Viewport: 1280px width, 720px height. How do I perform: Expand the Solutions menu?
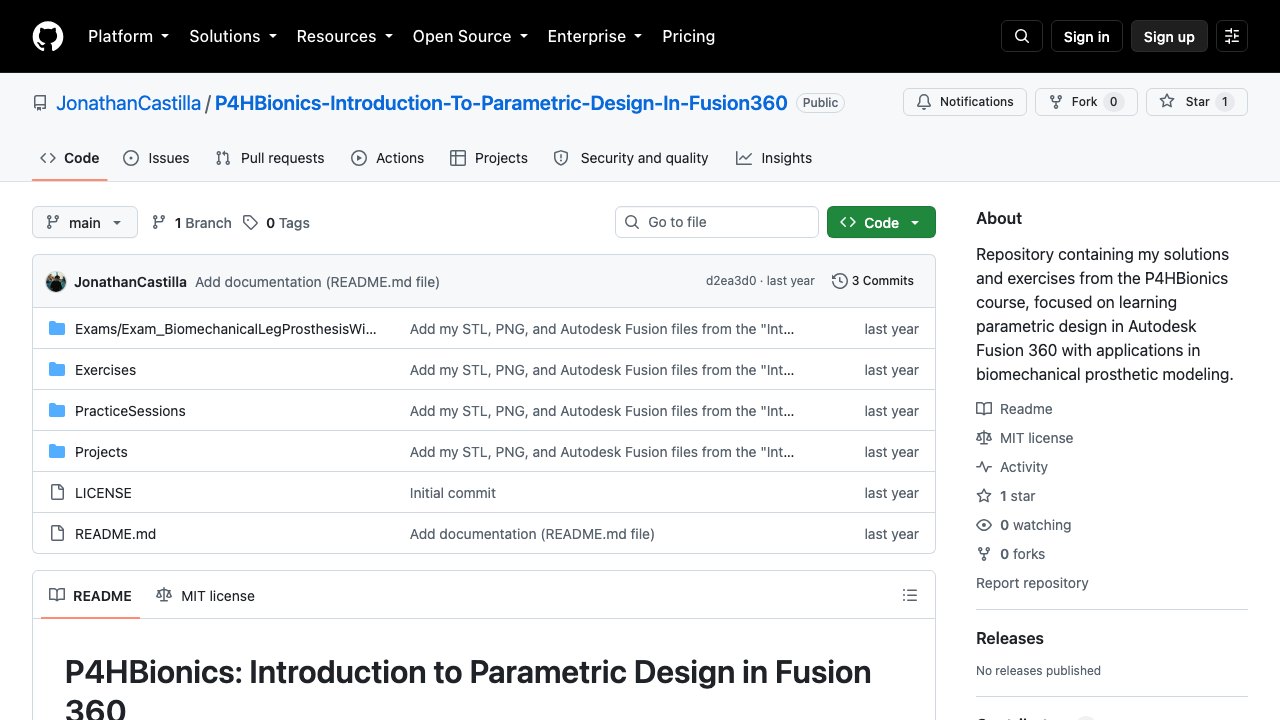(x=233, y=36)
